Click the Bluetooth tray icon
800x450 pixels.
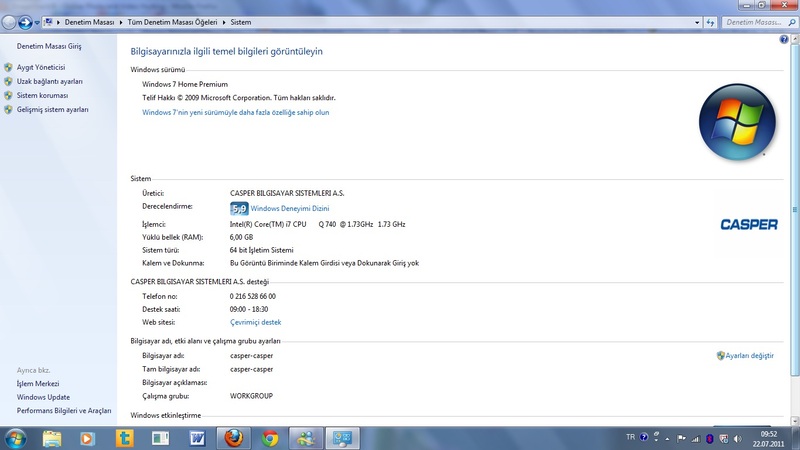[x=710, y=438]
